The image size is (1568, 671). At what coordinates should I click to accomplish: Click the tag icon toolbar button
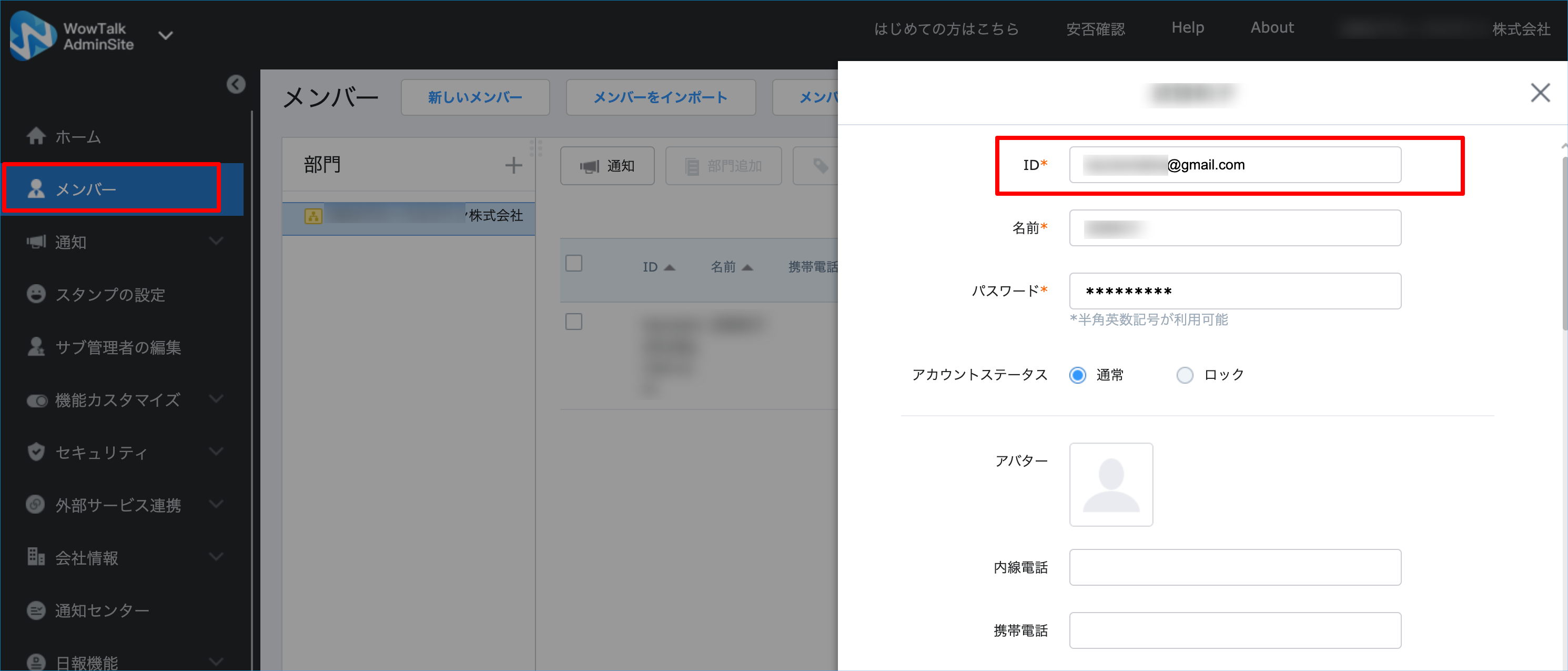[x=816, y=166]
